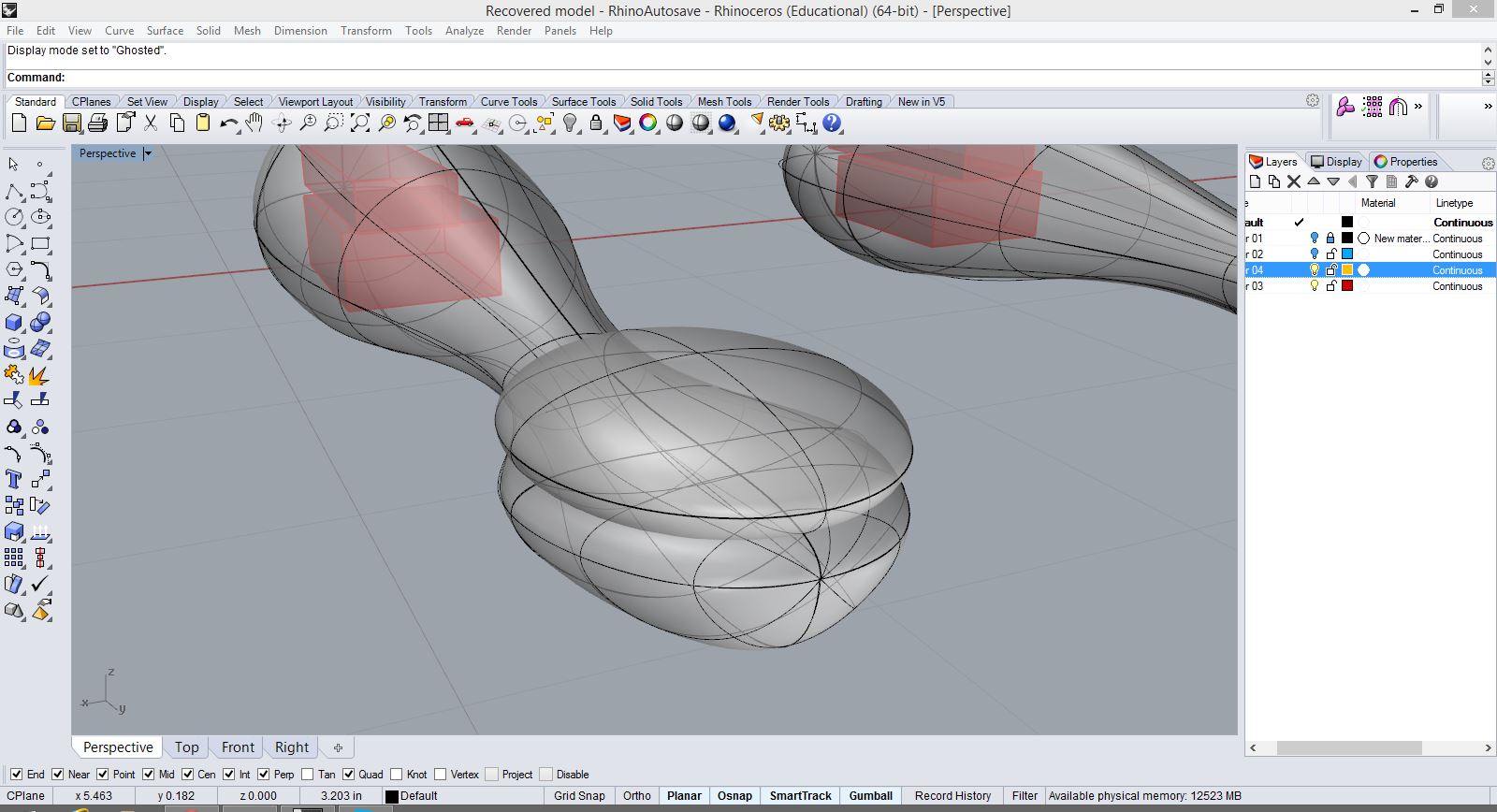Click the Save file icon in toolbar
This screenshot has height=812, width=1497.
click(x=71, y=123)
